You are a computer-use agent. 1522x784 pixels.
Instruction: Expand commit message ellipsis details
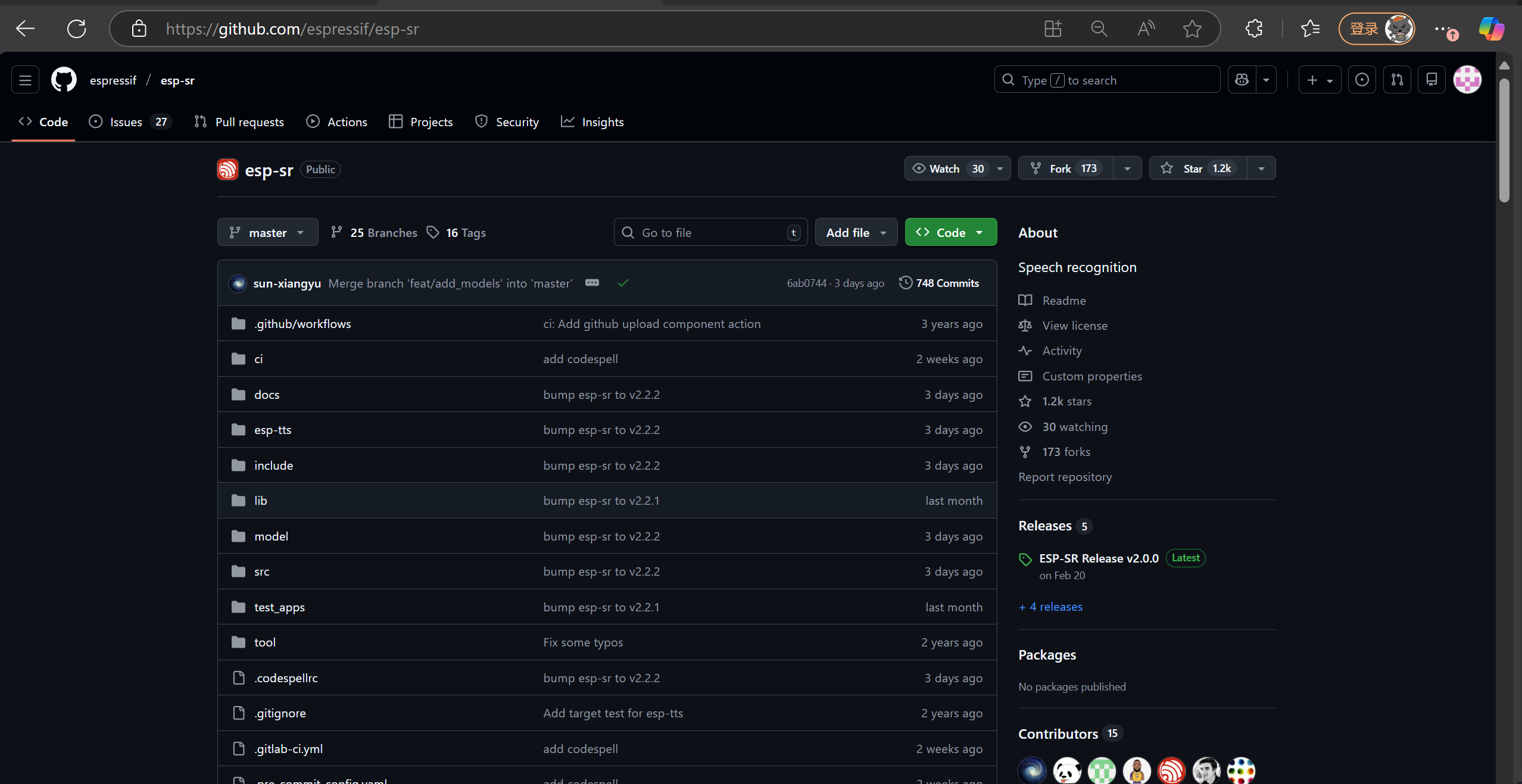(x=592, y=283)
